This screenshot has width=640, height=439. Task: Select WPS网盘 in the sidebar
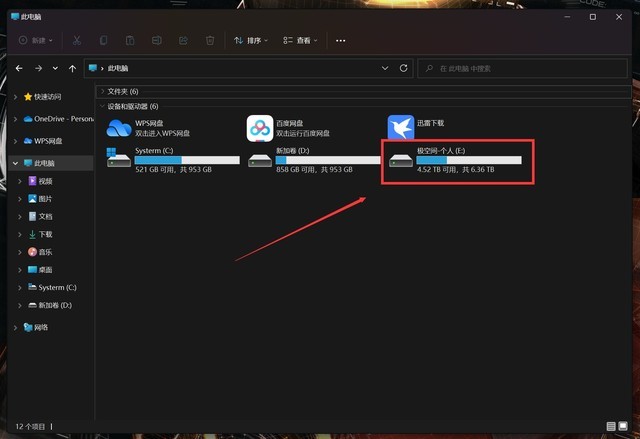coord(43,141)
